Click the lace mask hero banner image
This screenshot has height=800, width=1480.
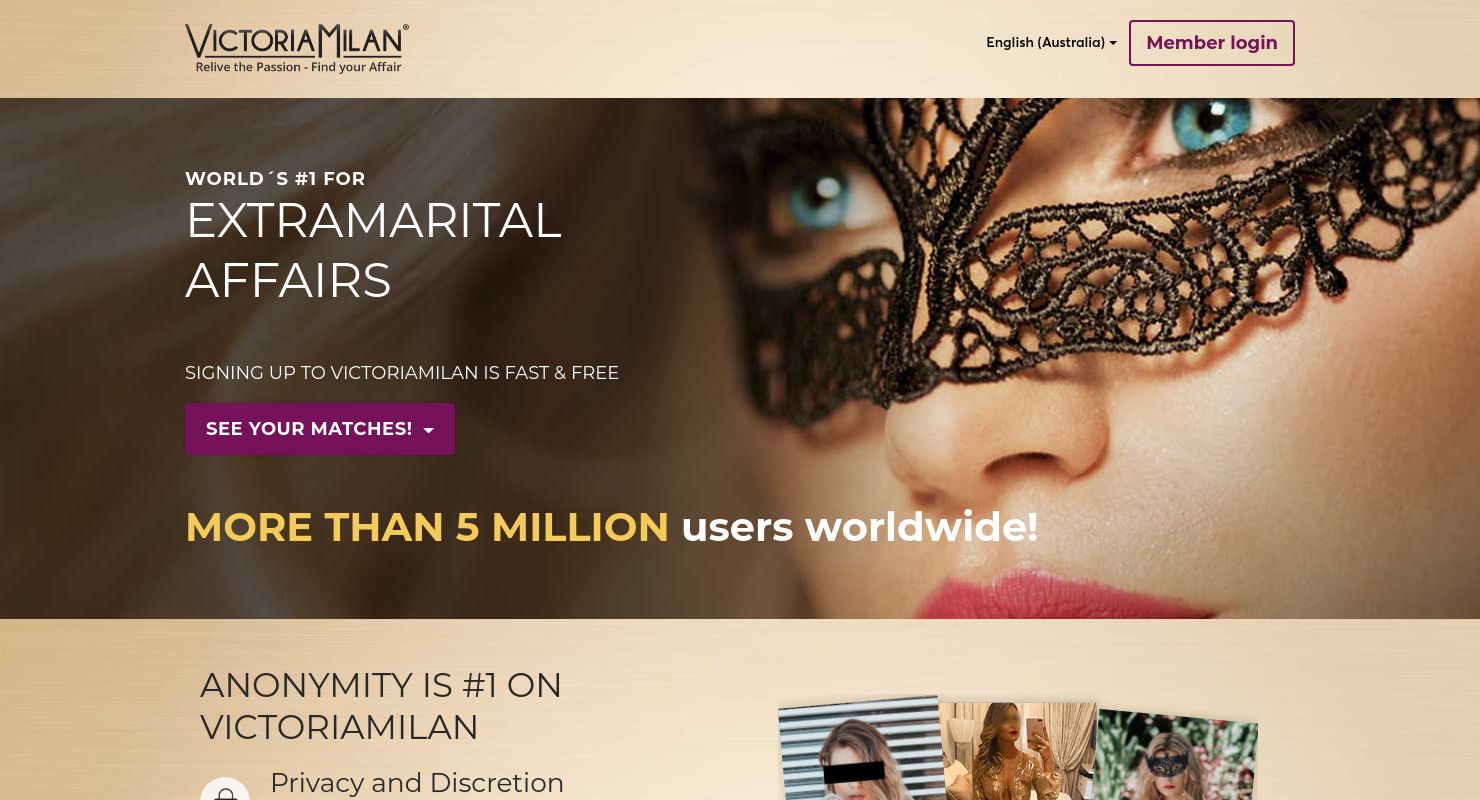coord(740,358)
